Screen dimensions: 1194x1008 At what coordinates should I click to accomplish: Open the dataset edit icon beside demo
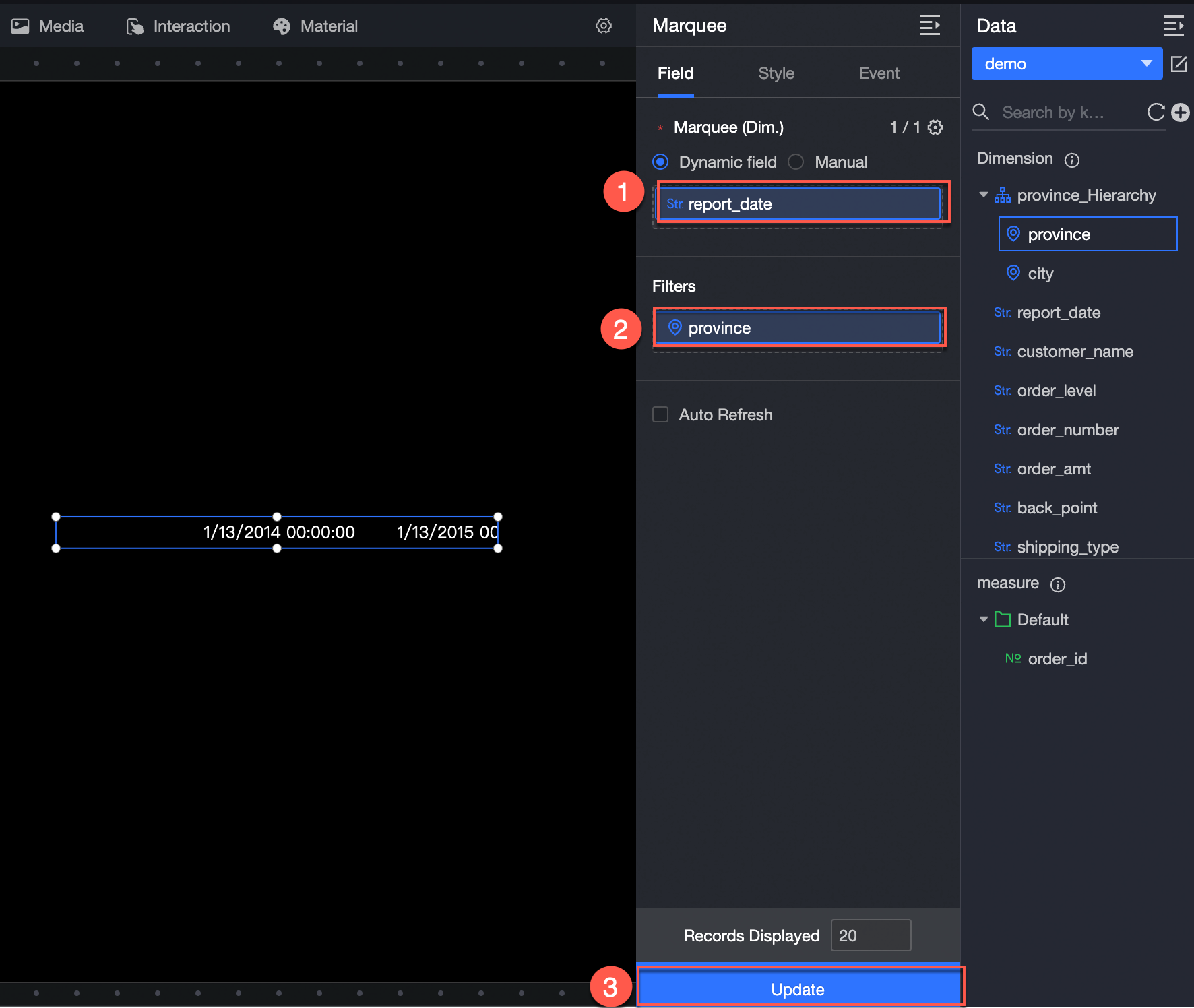[1179, 64]
